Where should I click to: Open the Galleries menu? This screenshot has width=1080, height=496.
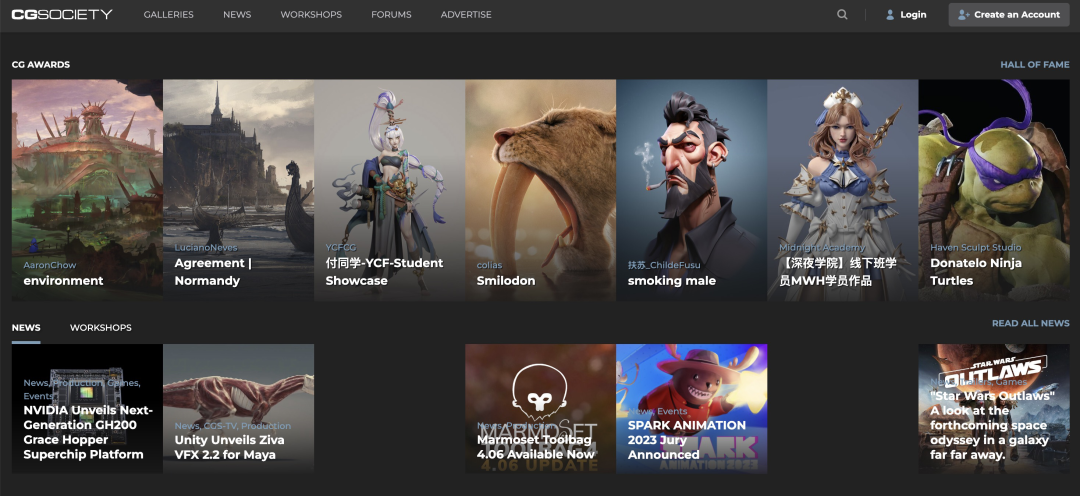click(x=169, y=14)
